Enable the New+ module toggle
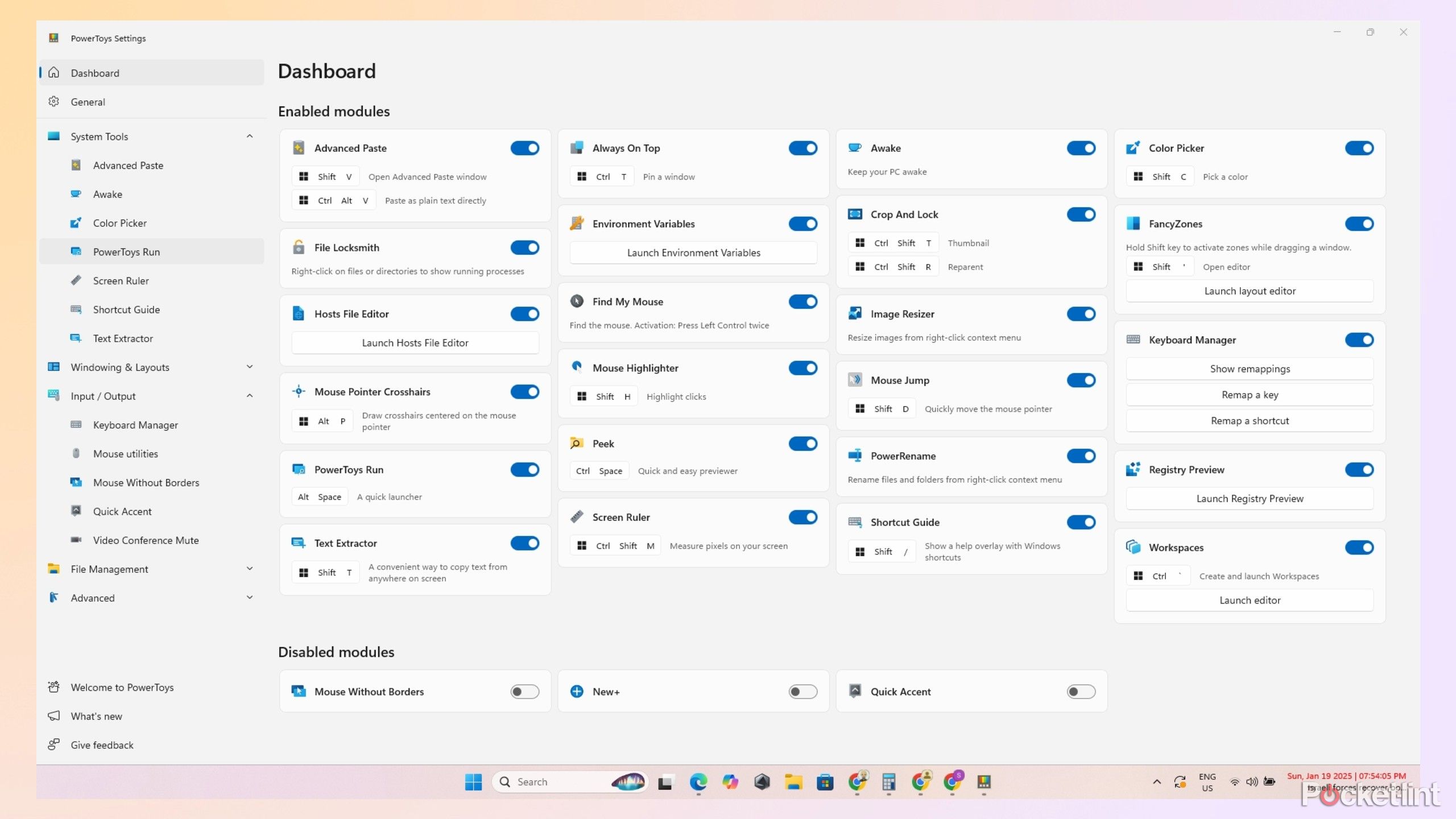This screenshot has height=819, width=1456. click(x=803, y=692)
